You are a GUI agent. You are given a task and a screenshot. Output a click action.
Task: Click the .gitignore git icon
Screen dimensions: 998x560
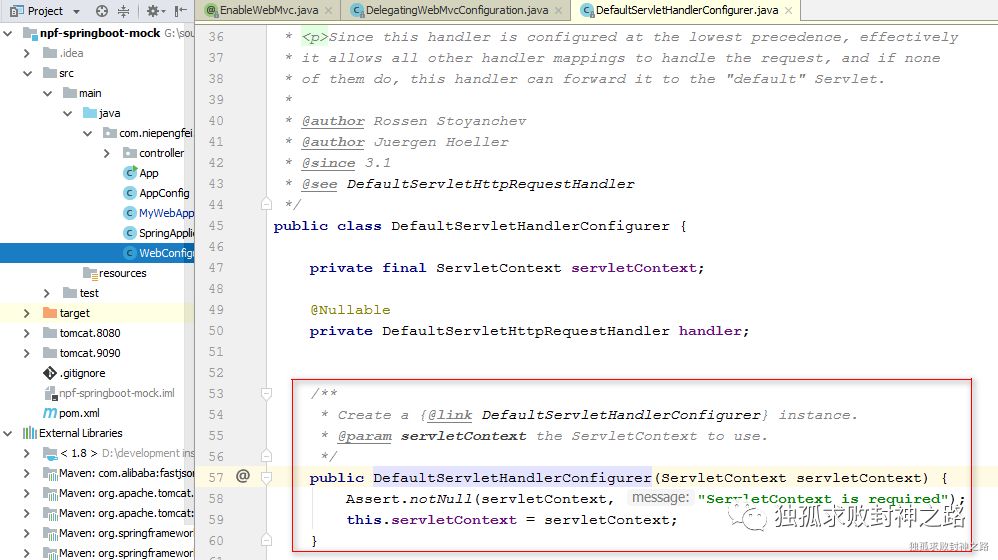(x=50, y=373)
